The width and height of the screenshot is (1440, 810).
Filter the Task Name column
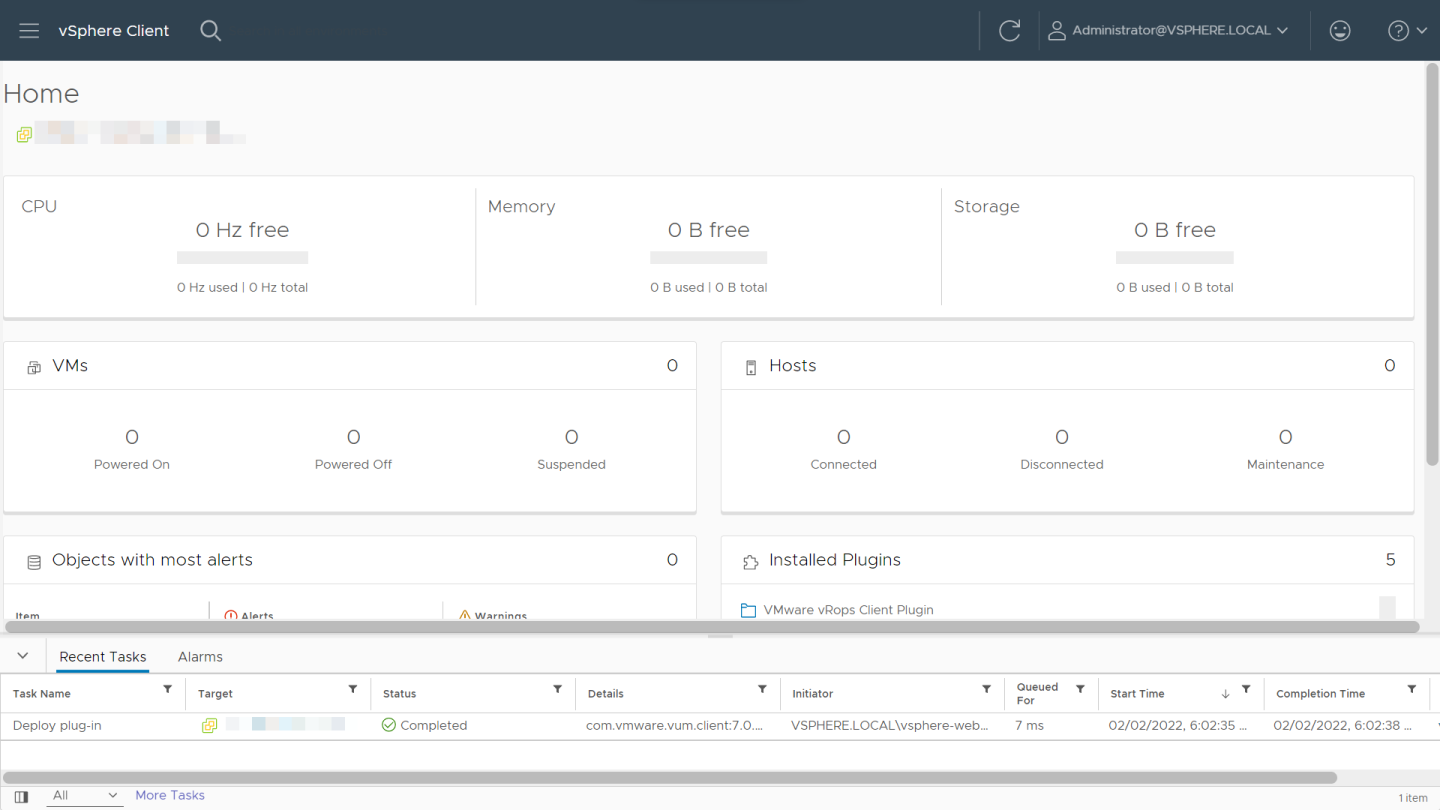[167, 690]
